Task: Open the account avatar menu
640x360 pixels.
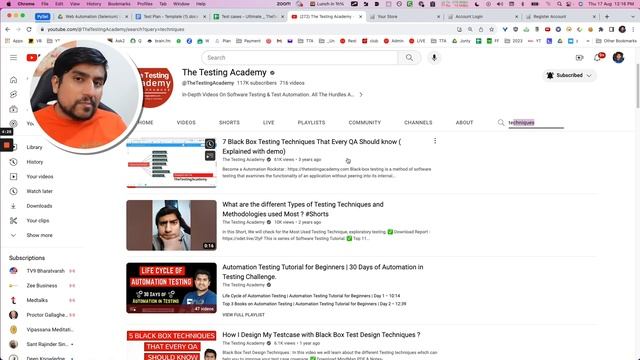Action: coord(618,58)
